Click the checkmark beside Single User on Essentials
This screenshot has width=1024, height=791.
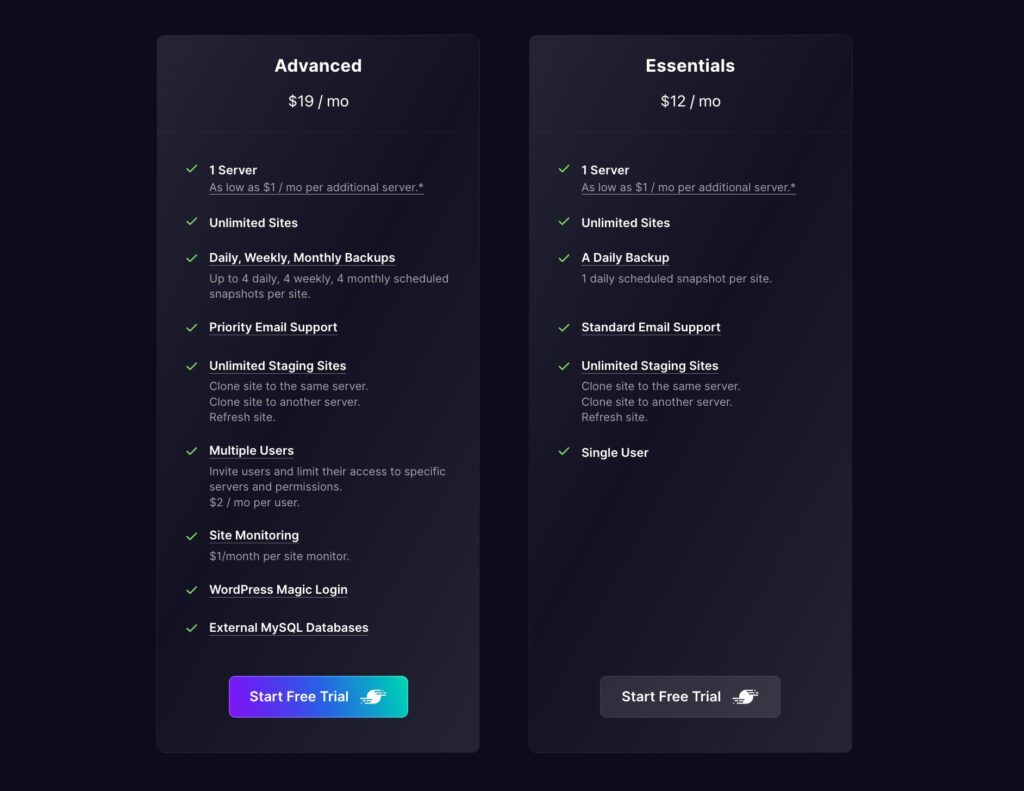click(563, 452)
